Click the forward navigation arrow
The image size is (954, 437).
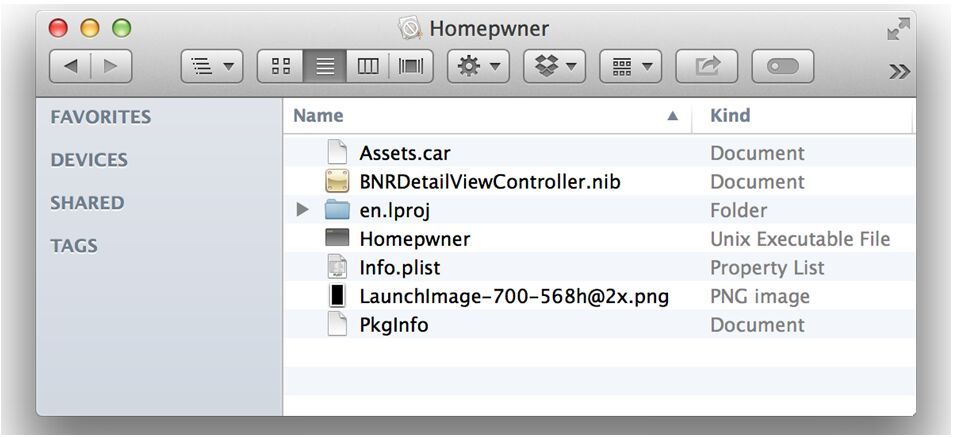coord(111,66)
